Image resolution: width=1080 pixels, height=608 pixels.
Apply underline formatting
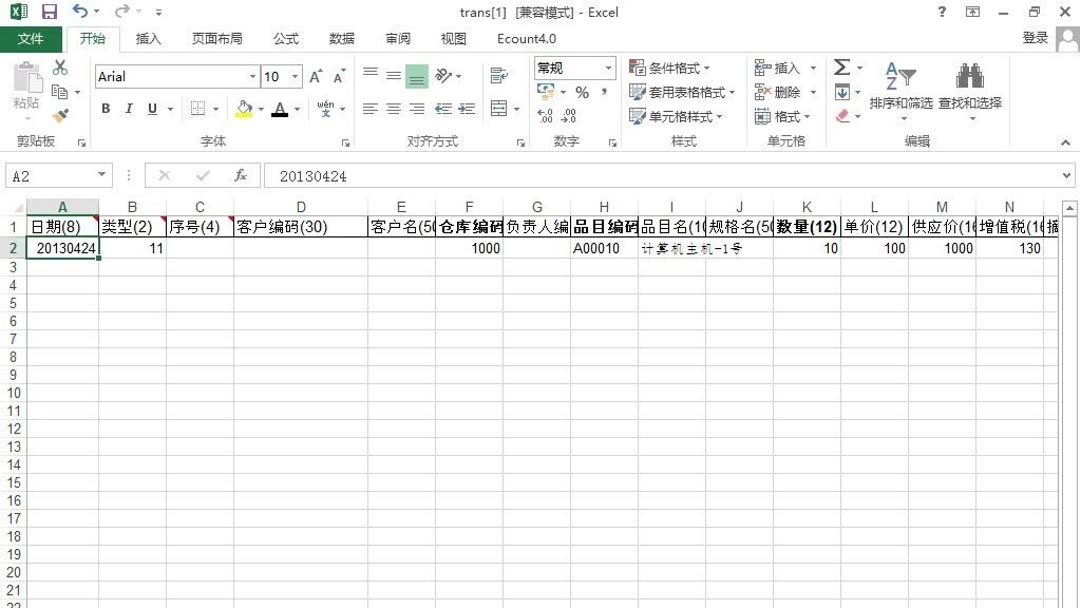pos(150,109)
